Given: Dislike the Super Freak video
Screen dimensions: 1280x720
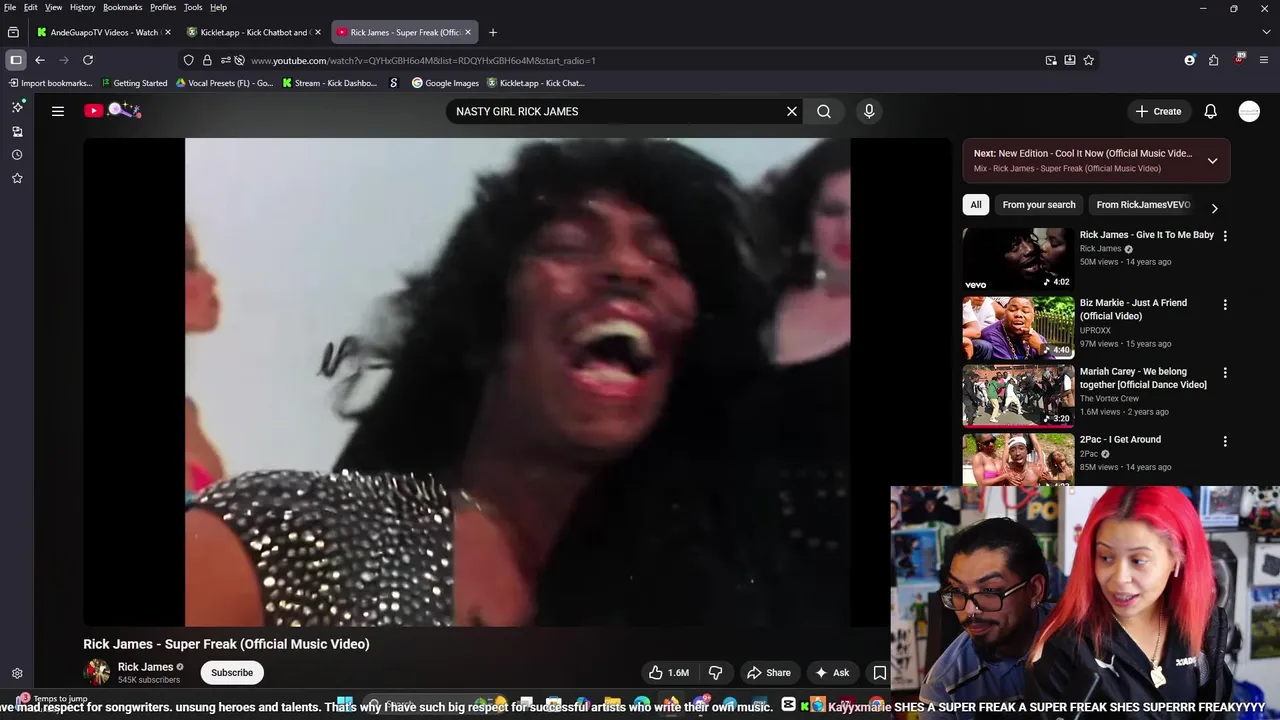Looking at the screenshot, I should pos(716,673).
